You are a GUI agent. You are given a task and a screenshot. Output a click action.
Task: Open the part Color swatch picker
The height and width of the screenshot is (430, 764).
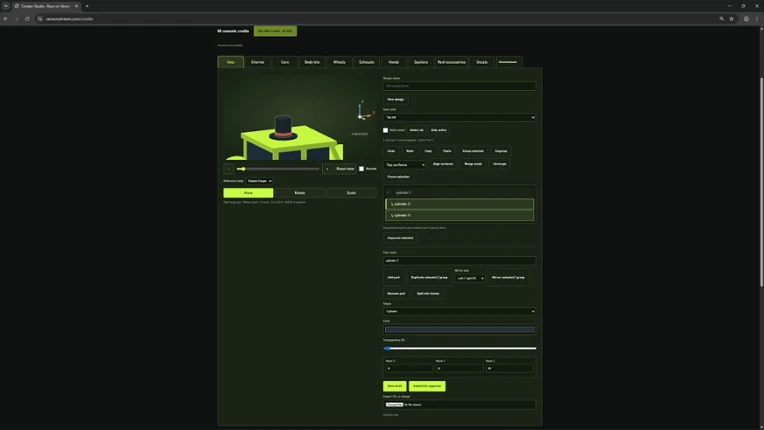coord(459,330)
